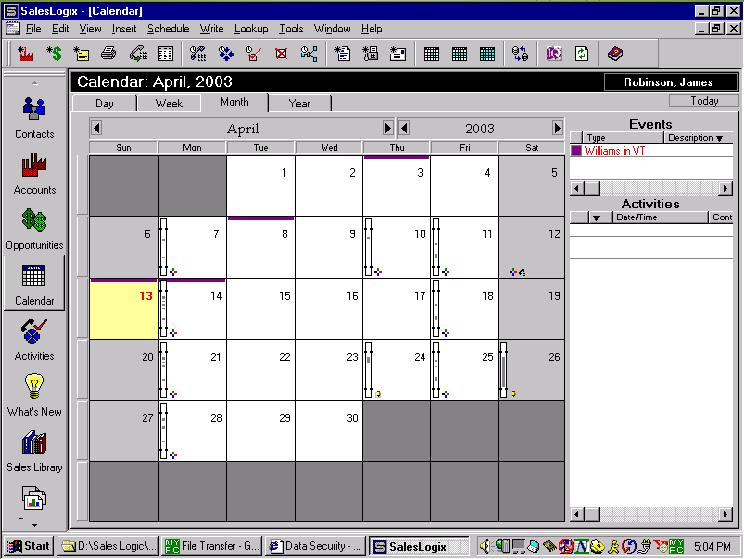Click the new opportunity dollar toolbar icon
This screenshot has height=559, width=744.
54,54
